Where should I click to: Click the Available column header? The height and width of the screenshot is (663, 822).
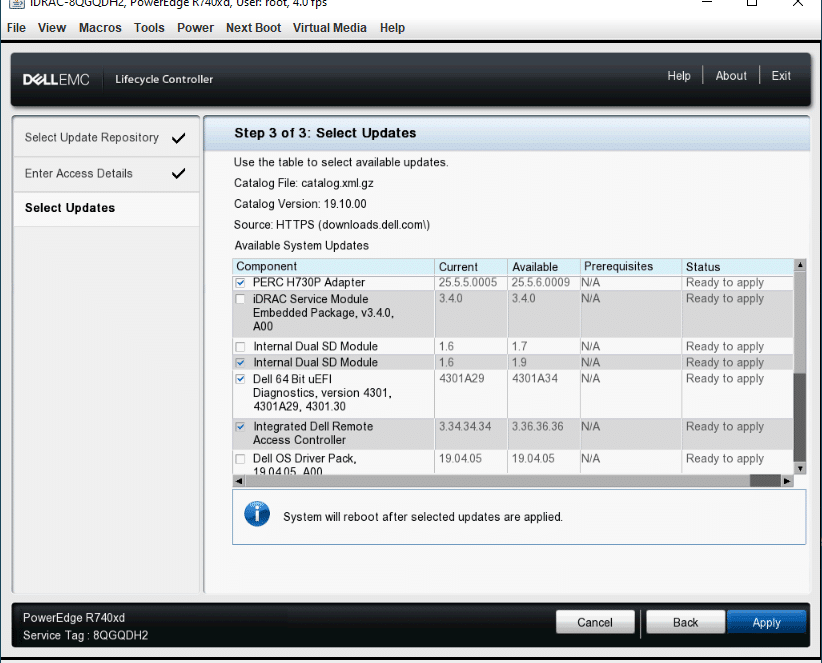click(x=544, y=267)
